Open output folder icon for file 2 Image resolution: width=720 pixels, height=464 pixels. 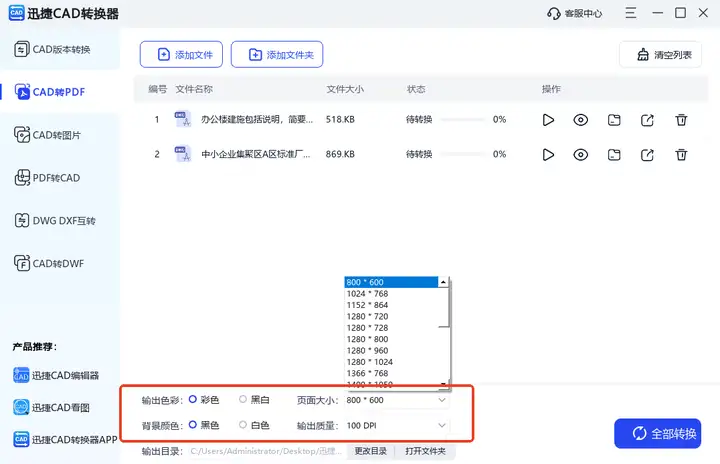(614, 155)
